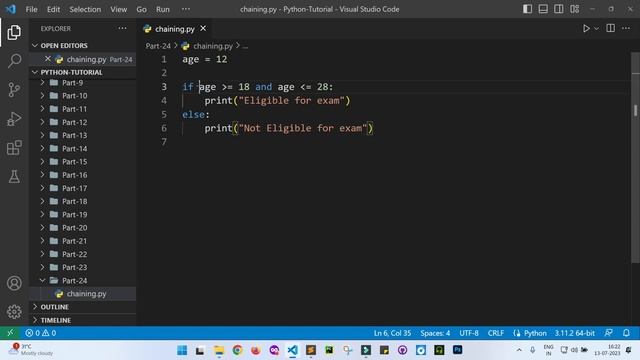Close the chaining.py editor tab
The width and height of the screenshot is (640, 360).
pos(203,29)
